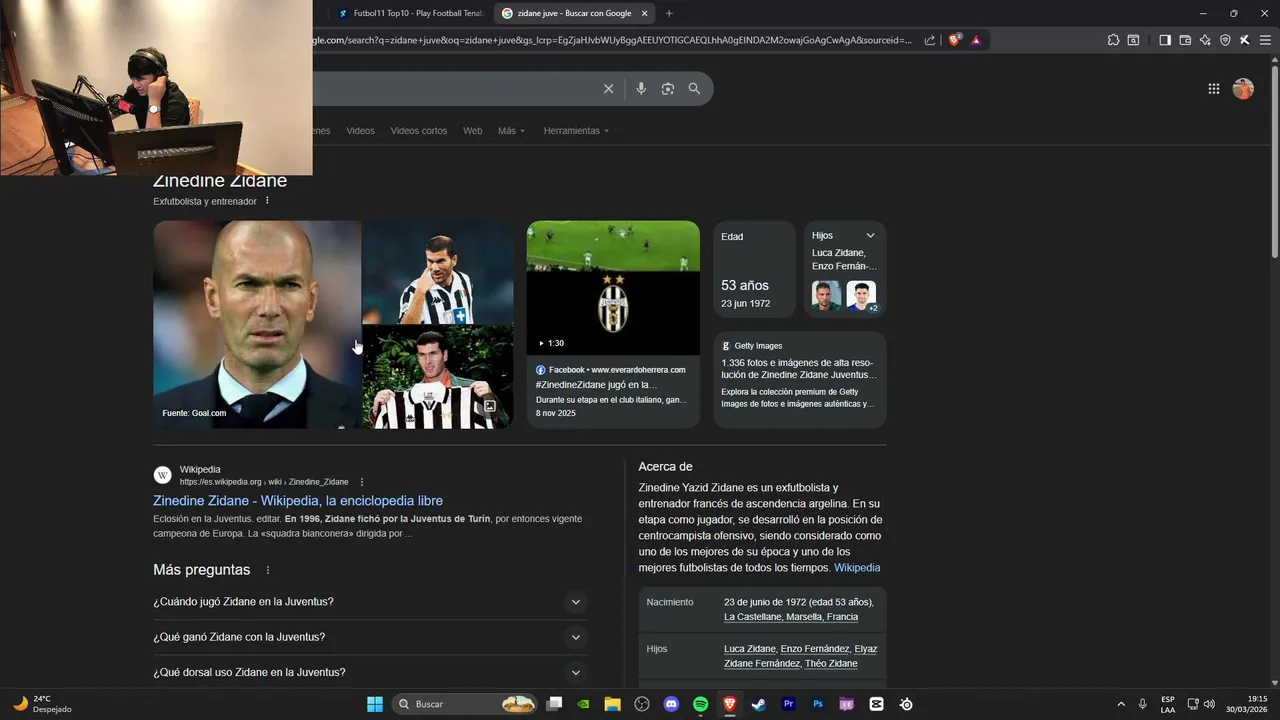Expand the Hijos card chevron
1280x720 pixels.
tap(870, 236)
